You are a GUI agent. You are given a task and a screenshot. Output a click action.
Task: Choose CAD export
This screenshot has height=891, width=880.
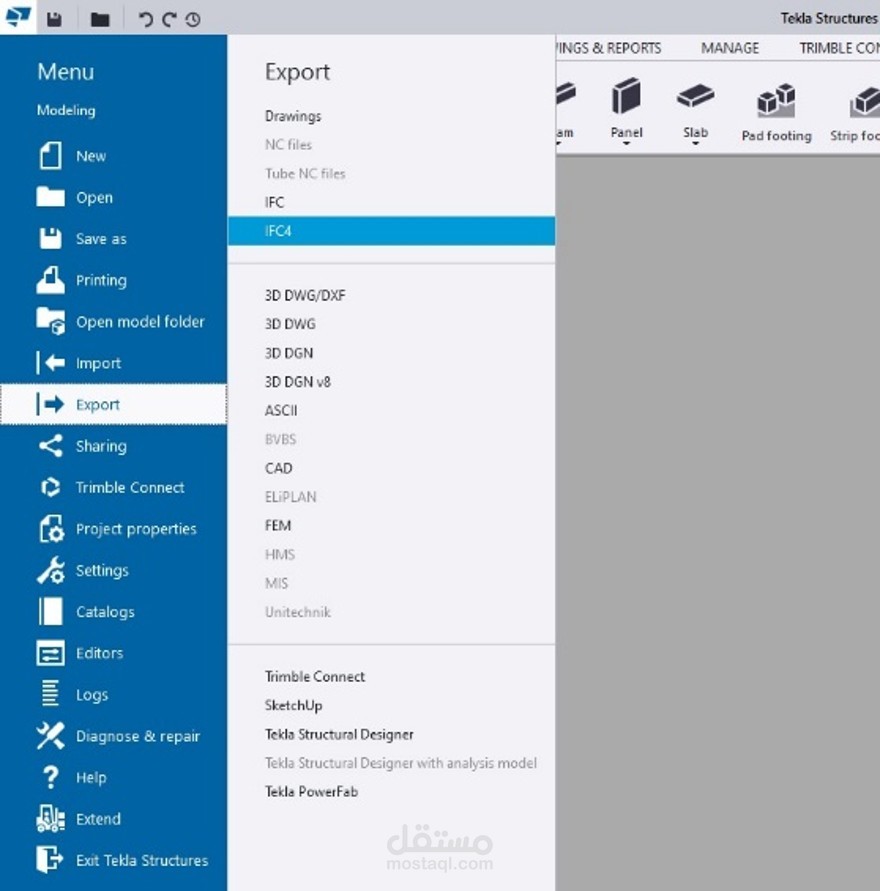(278, 468)
